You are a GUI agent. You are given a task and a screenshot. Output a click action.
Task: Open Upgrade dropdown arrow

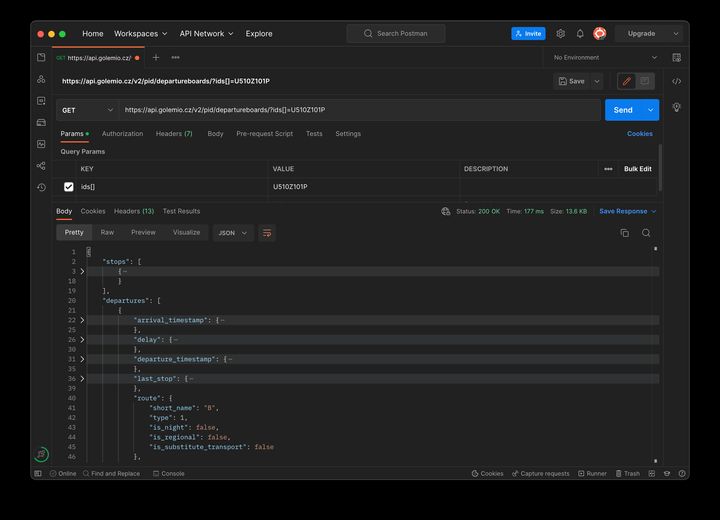click(x=675, y=34)
